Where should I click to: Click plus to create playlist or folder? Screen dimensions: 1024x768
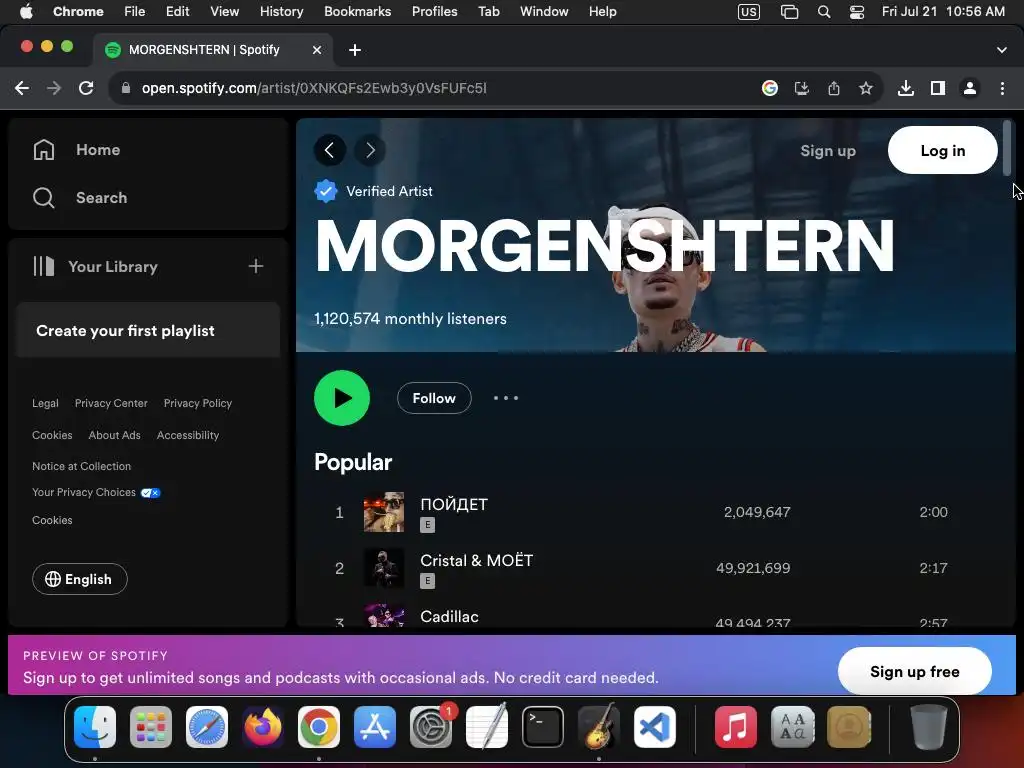256,266
